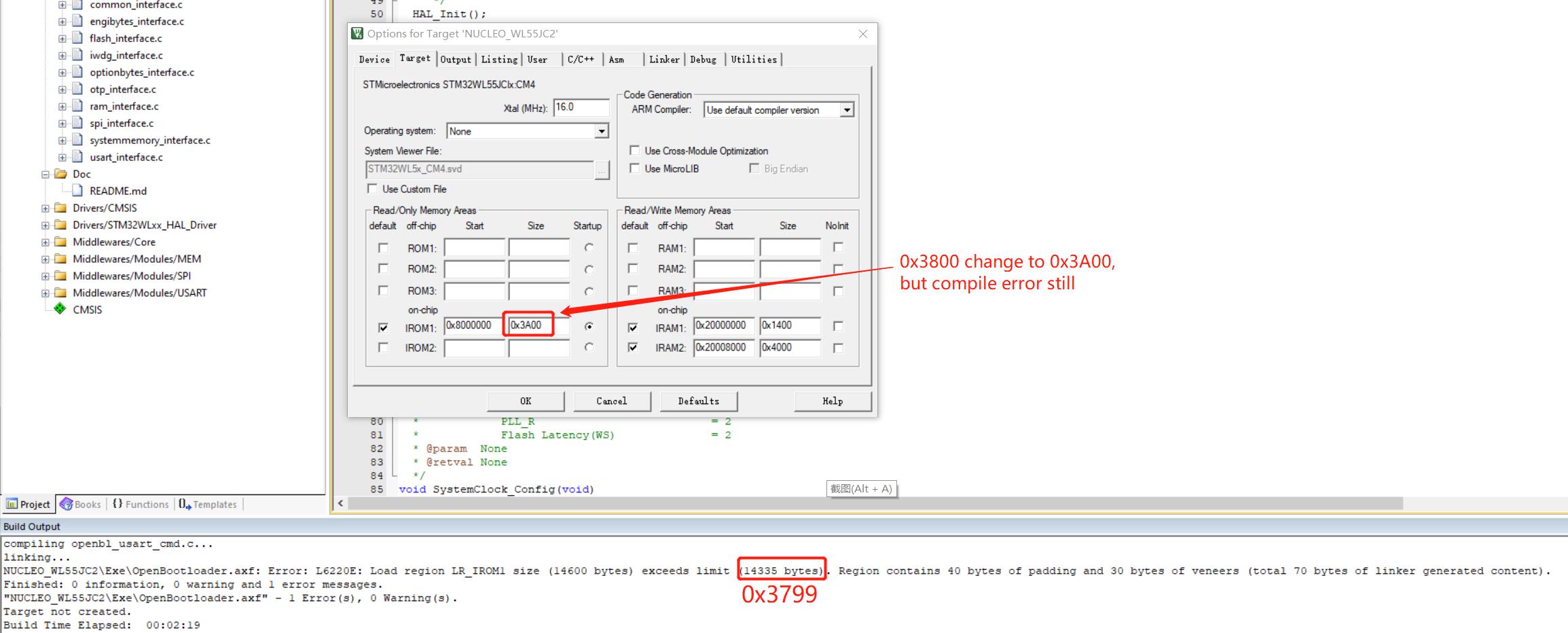Select ROM1 startup radio button

tap(589, 248)
